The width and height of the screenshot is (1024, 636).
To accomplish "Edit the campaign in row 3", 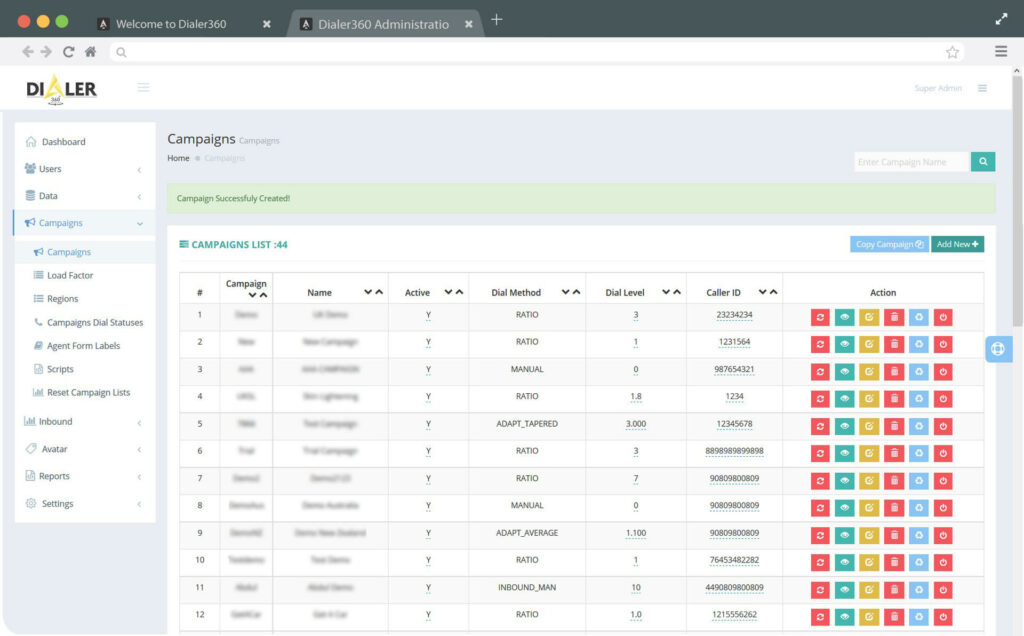I will point(869,370).
